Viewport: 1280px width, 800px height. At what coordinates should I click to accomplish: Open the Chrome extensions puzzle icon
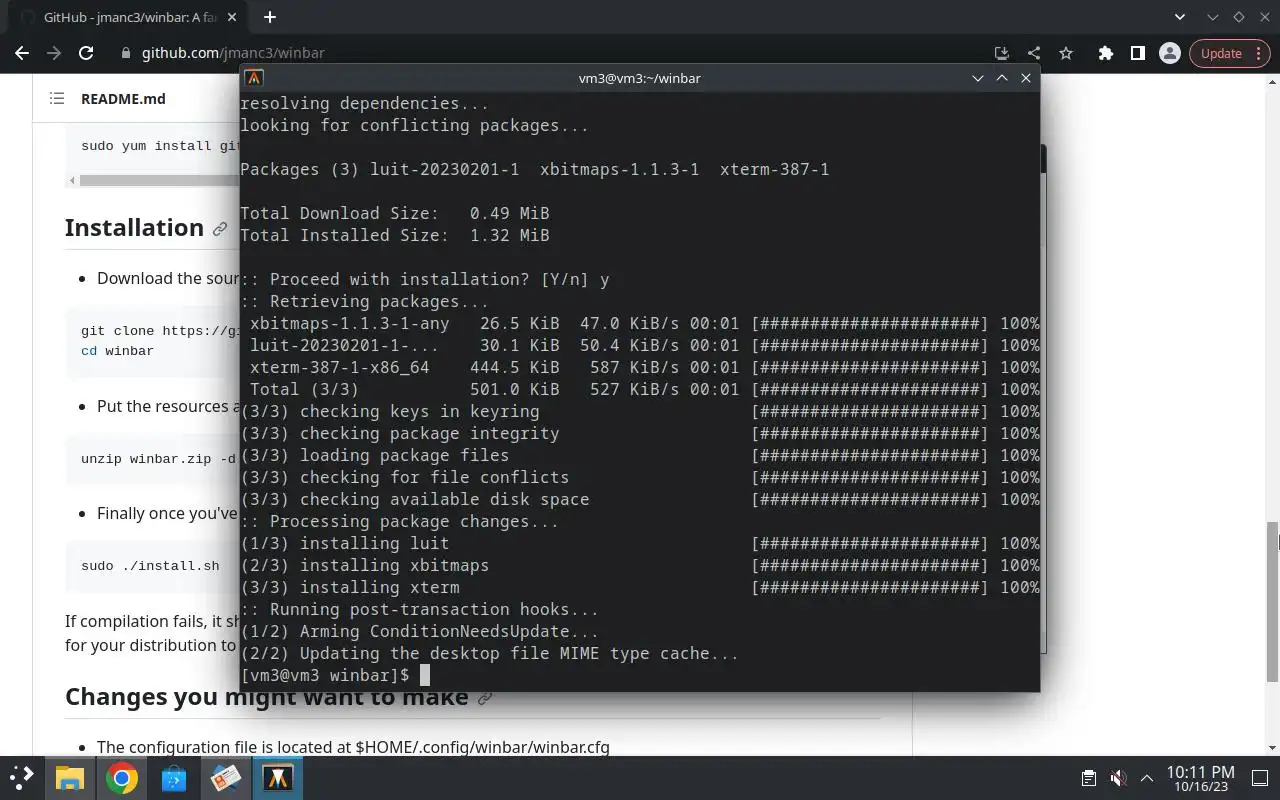(1105, 53)
